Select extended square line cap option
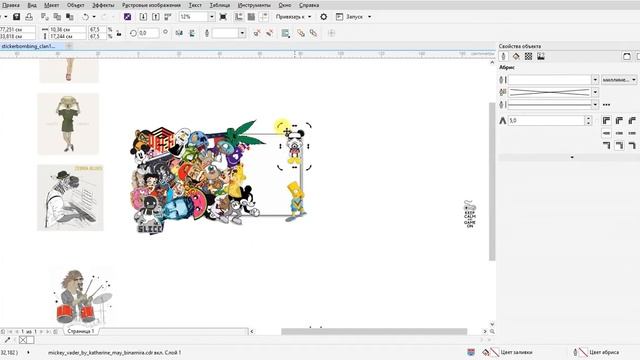The height and width of the screenshot is (360, 640). [x=632, y=133]
